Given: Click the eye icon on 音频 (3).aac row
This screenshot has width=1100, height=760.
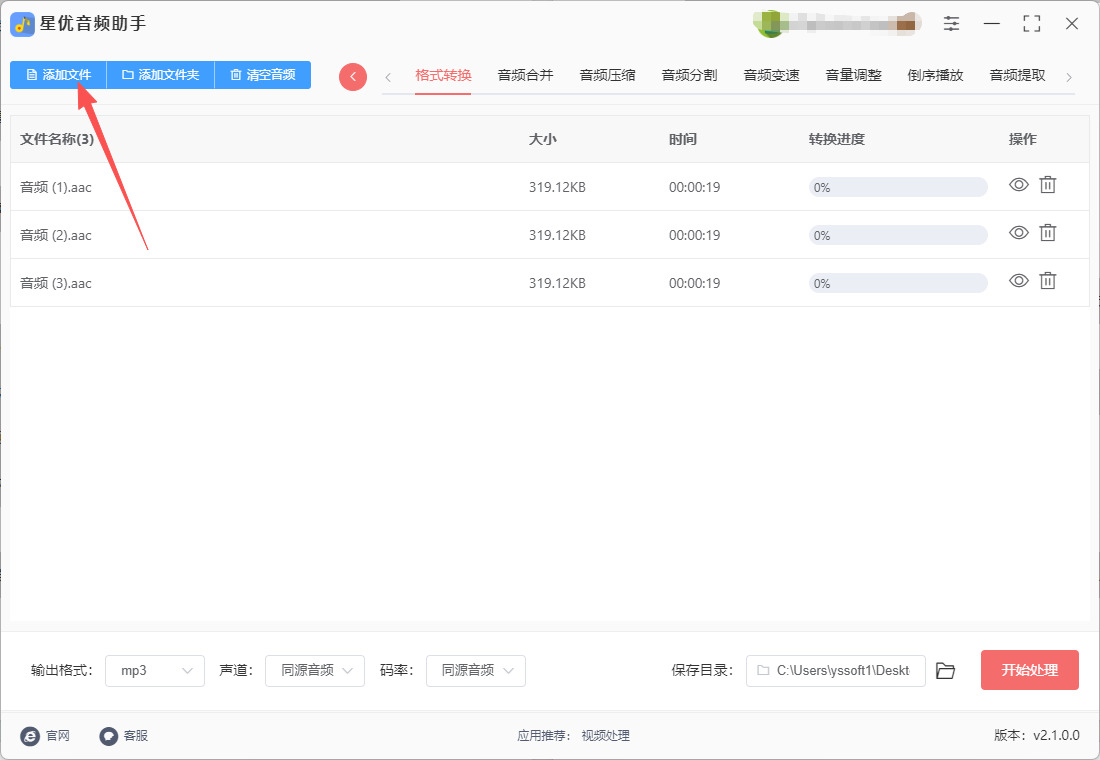Looking at the screenshot, I should click(x=1018, y=281).
